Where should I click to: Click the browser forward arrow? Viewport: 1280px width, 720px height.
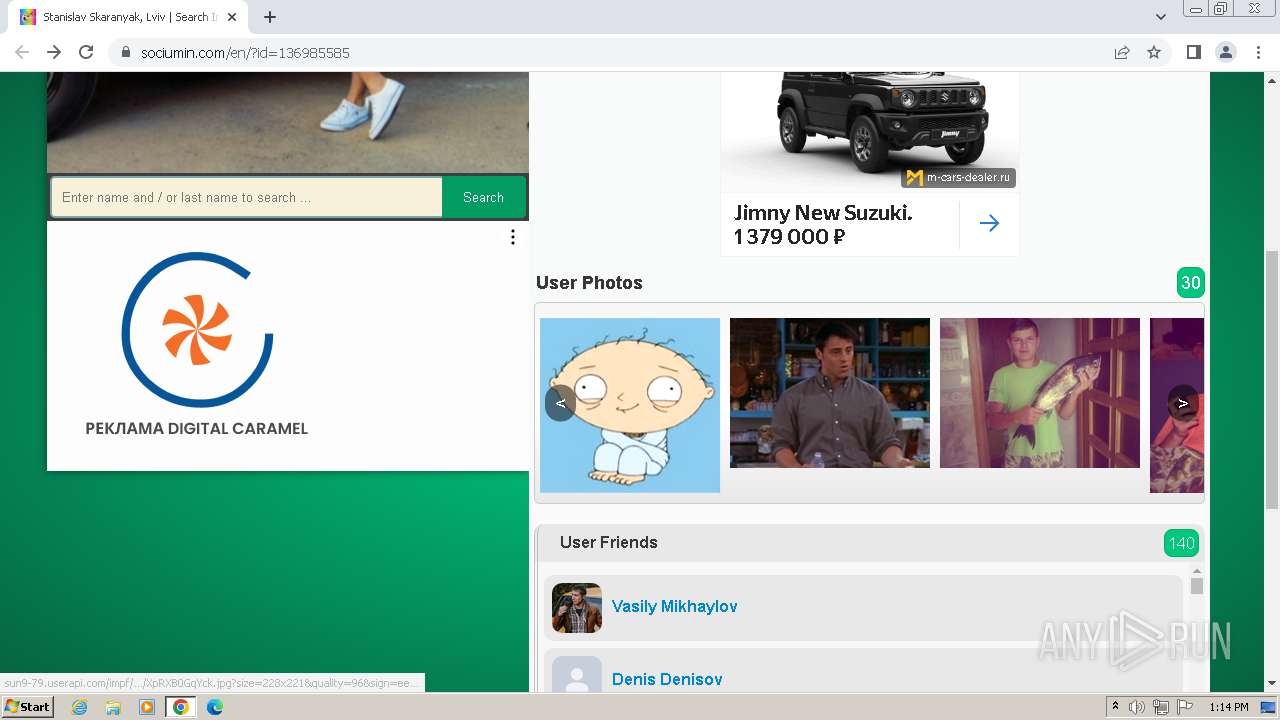[x=54, y=52]
